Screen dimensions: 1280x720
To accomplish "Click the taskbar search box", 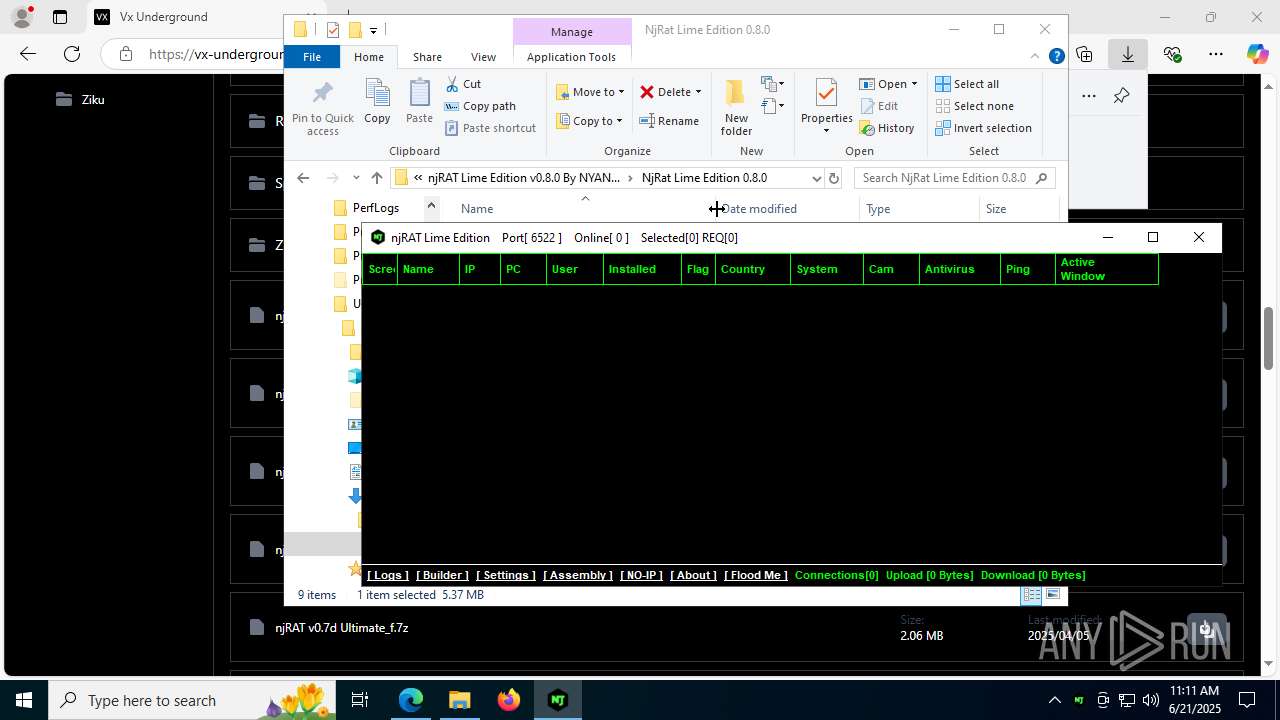I will (192, 700).
